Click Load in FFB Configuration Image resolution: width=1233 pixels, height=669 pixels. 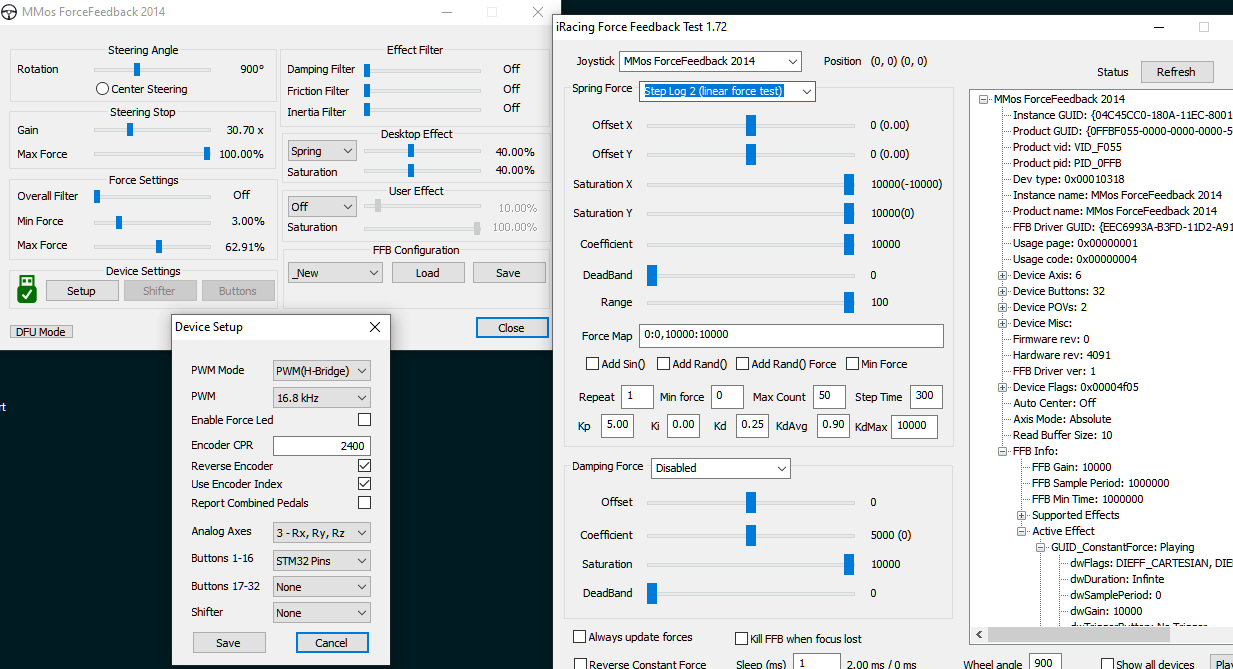click(x=427, y=273)
